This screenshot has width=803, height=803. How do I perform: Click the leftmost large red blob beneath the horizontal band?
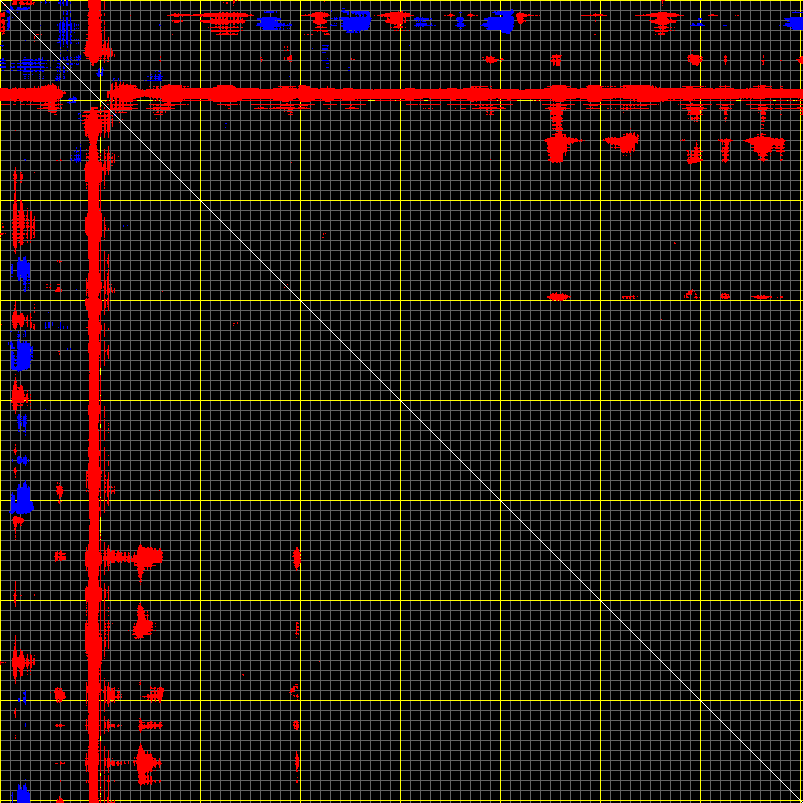557,147
